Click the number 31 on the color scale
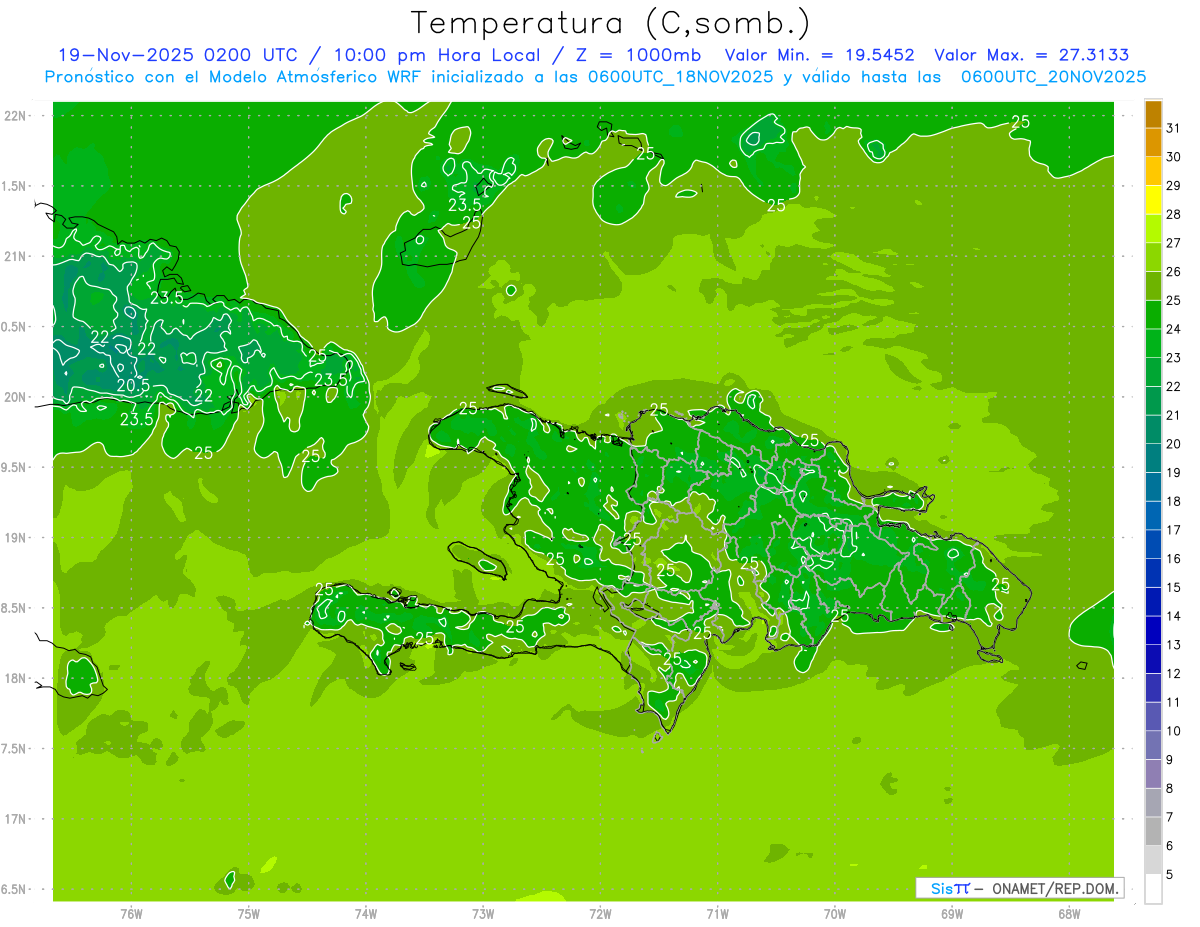Screen dimensions: 1200x927 (x=1174, y=128)
